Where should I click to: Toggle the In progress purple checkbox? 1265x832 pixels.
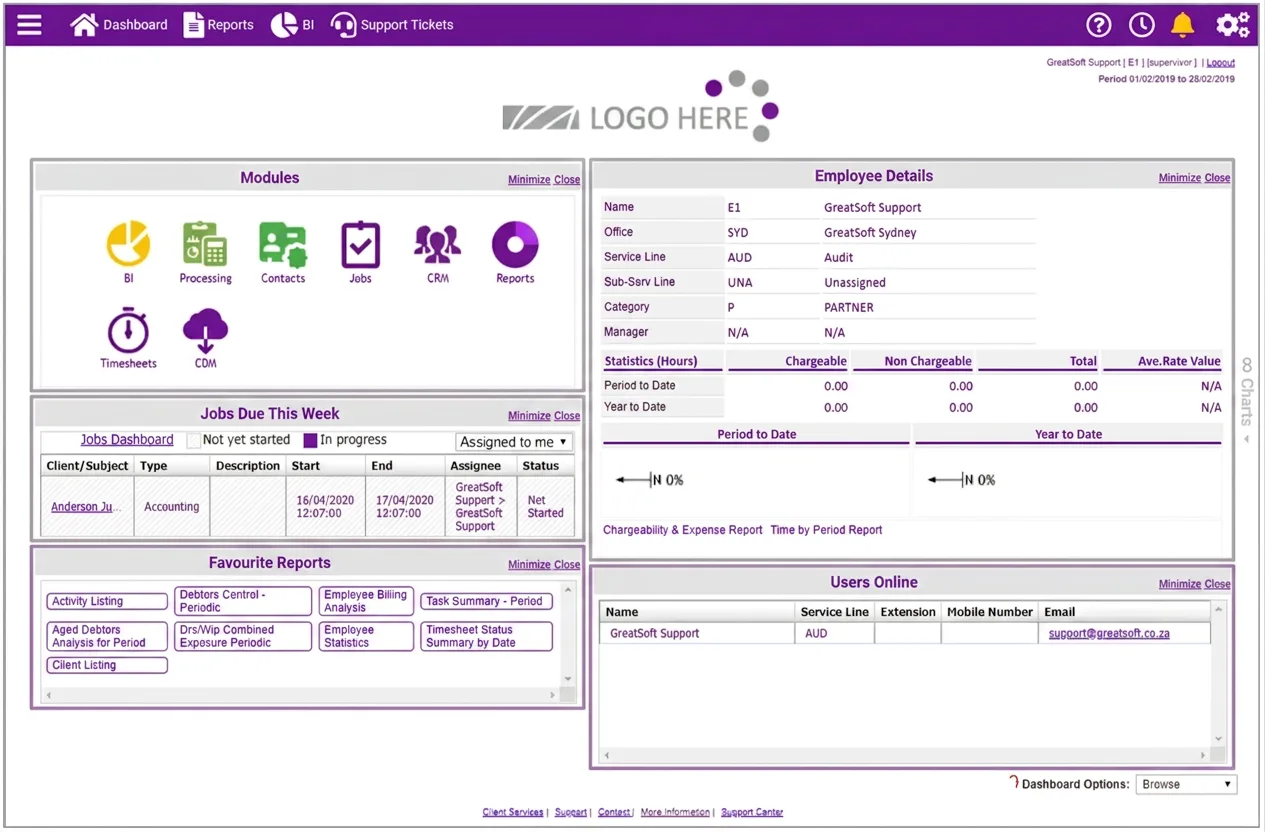310,441
